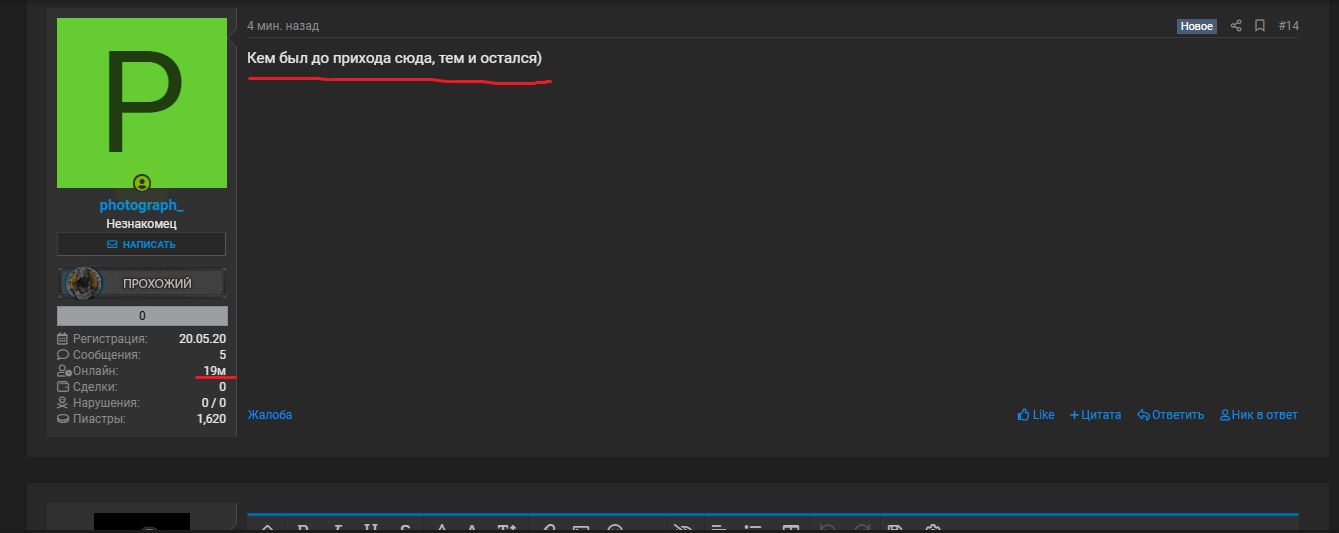Like the post by photograph_
Image resolution: width=1339 pixels, height=533 pixels.
tap(1036, 415)
